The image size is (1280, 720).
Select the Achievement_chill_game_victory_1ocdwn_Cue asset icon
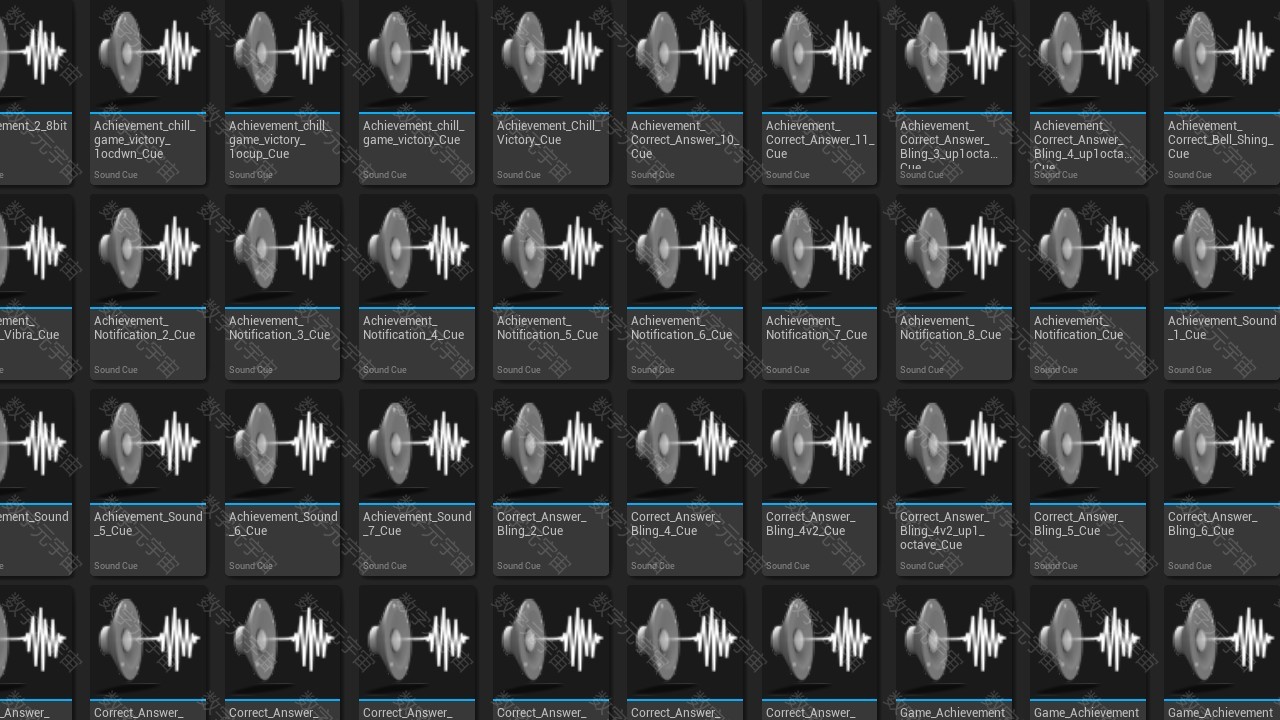click(x=148, y=54)
